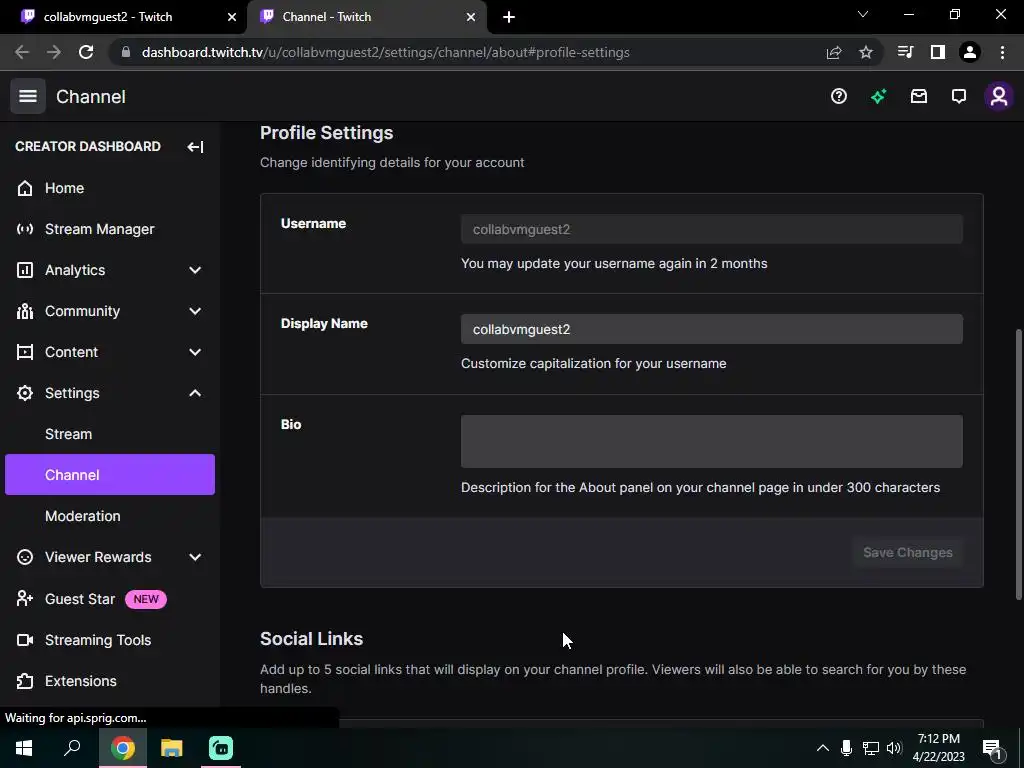Open the taskbar clock and date
1024x768 pixels.
coord(938,748)
